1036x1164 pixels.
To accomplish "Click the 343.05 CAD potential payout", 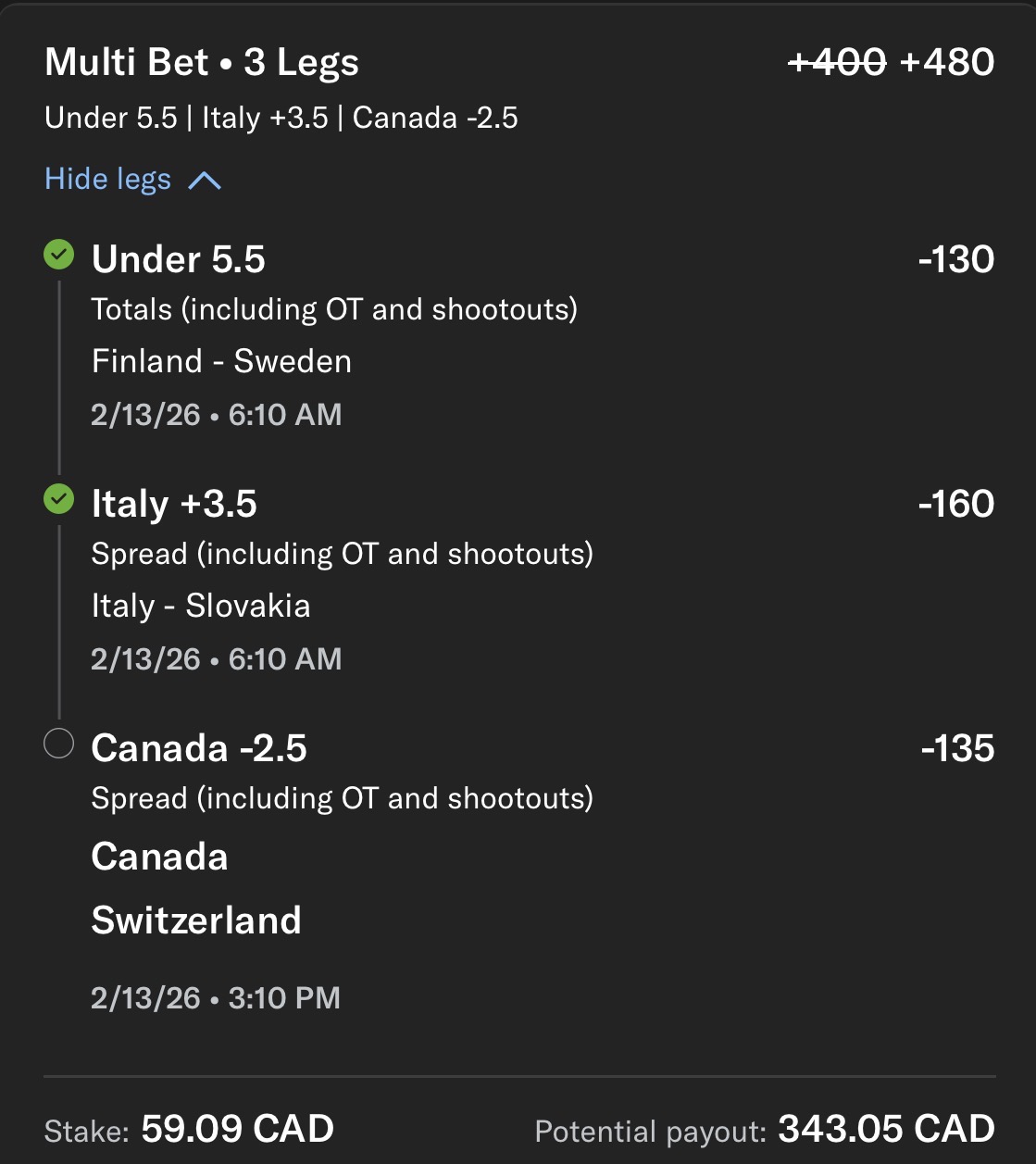I will [886, 1129].
